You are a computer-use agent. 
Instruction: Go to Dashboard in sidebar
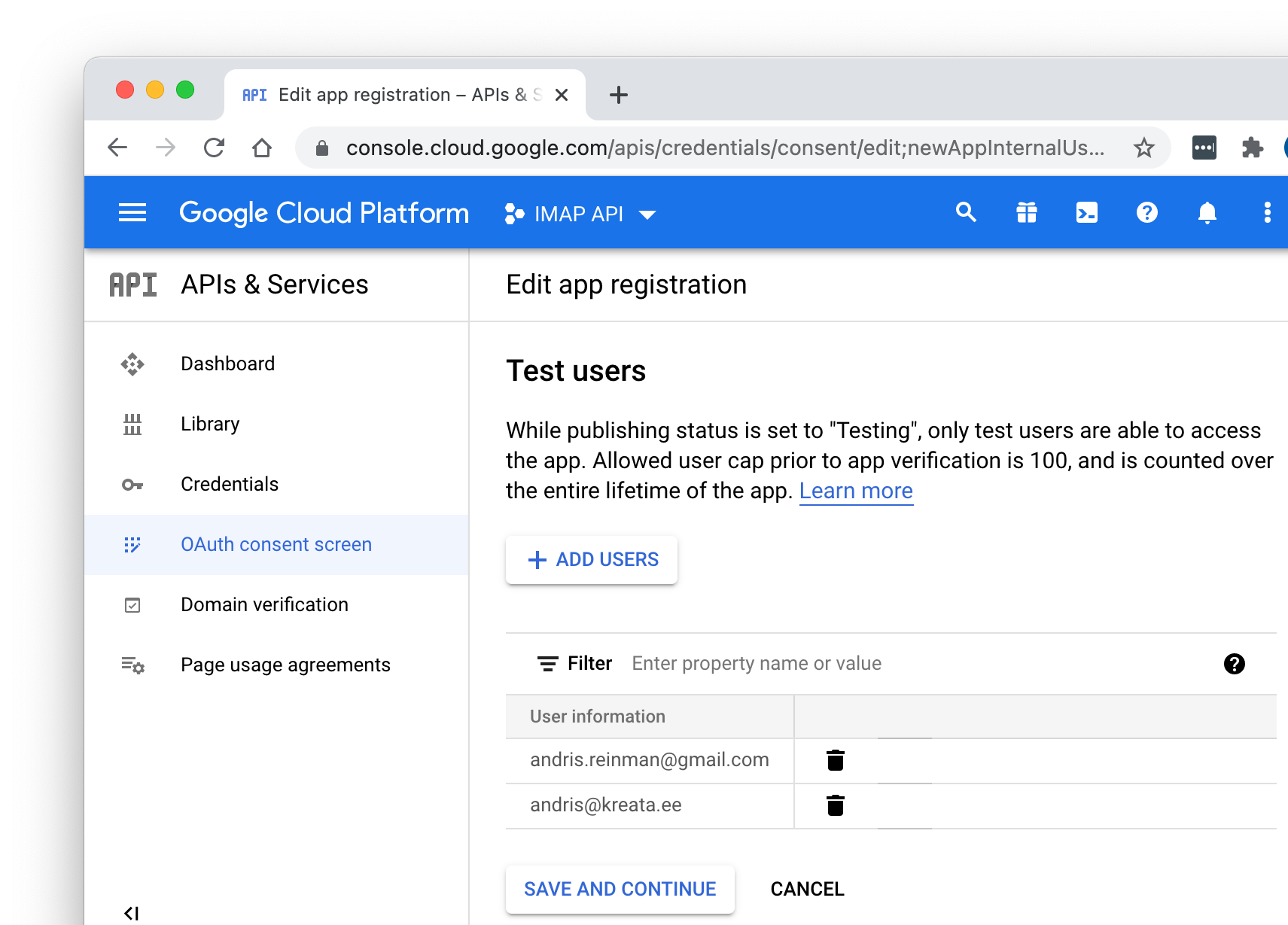[x=276, y=364]
